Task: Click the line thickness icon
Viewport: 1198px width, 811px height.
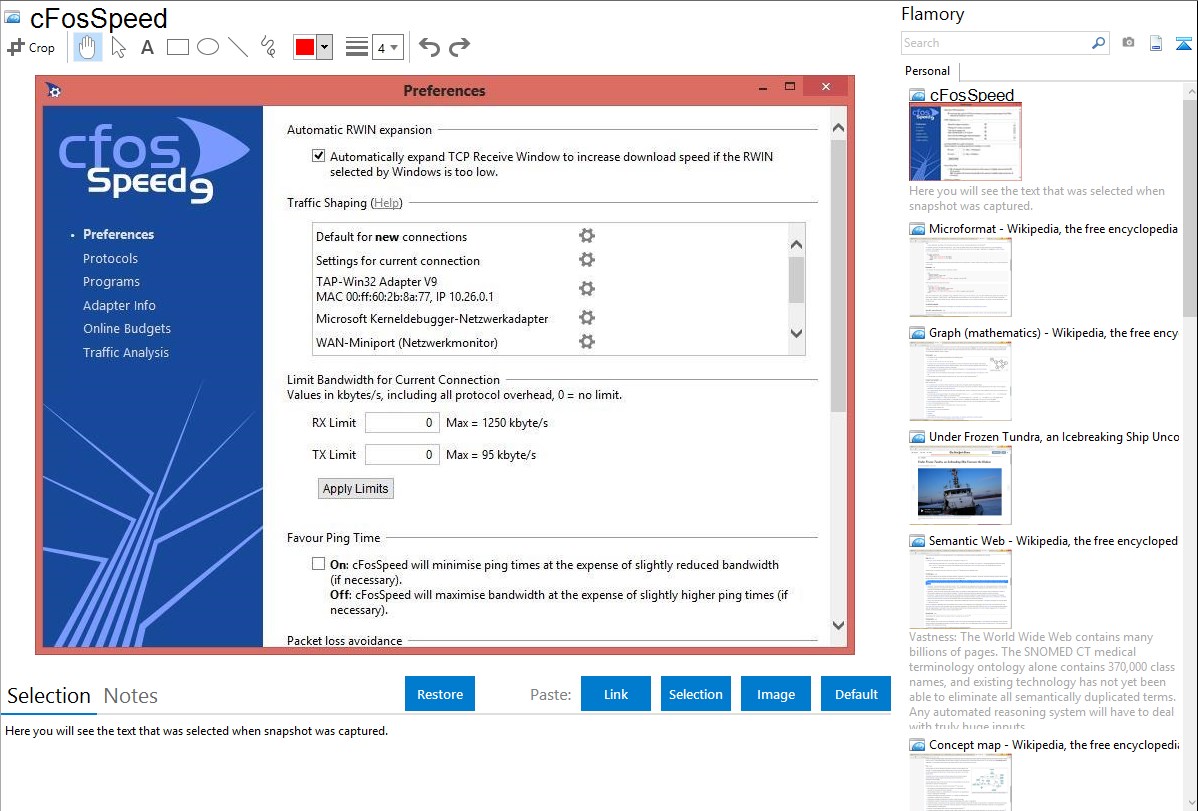Action: (x=356, y=47)
